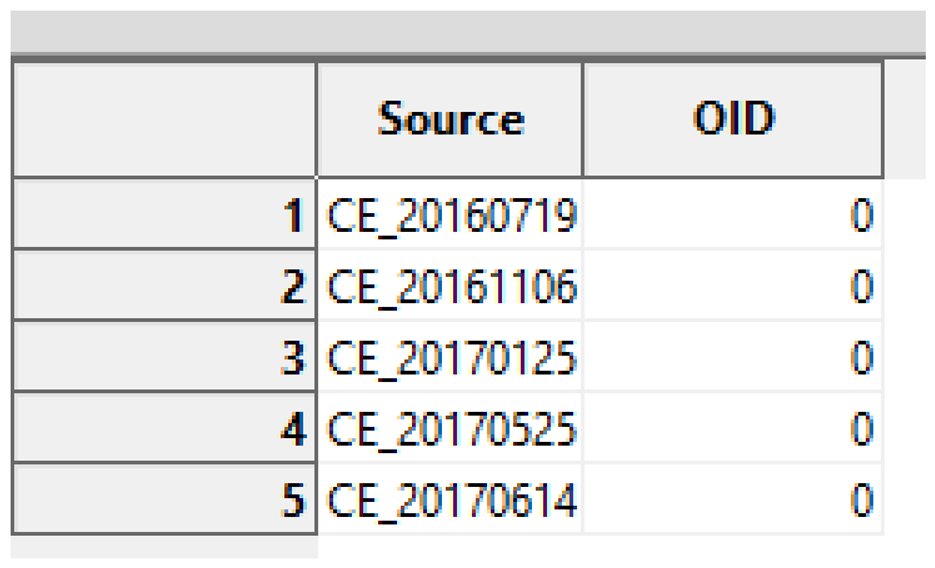Click the OID cell of row 2

(733, 287)
